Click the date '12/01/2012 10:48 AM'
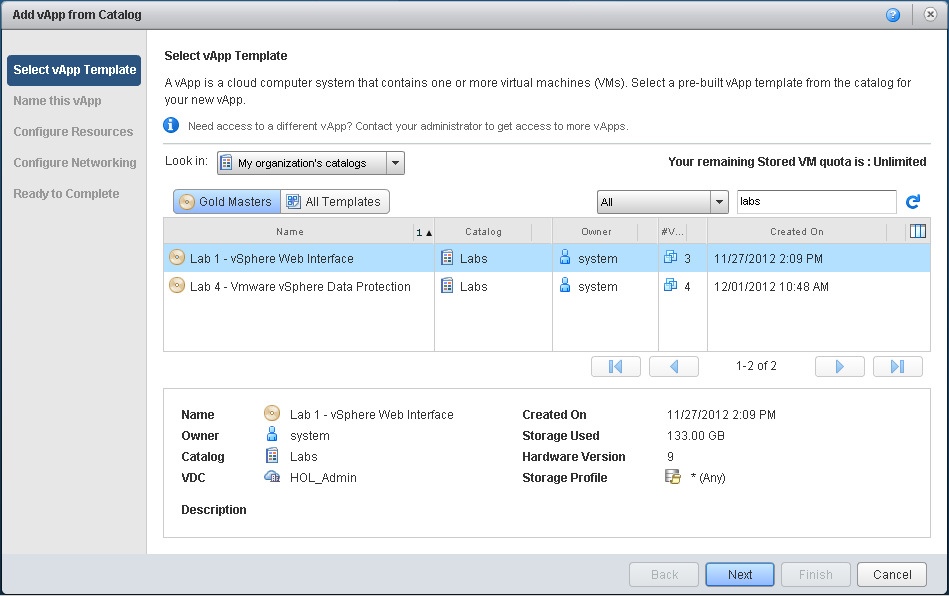949x596 pixels. [771, 287]
